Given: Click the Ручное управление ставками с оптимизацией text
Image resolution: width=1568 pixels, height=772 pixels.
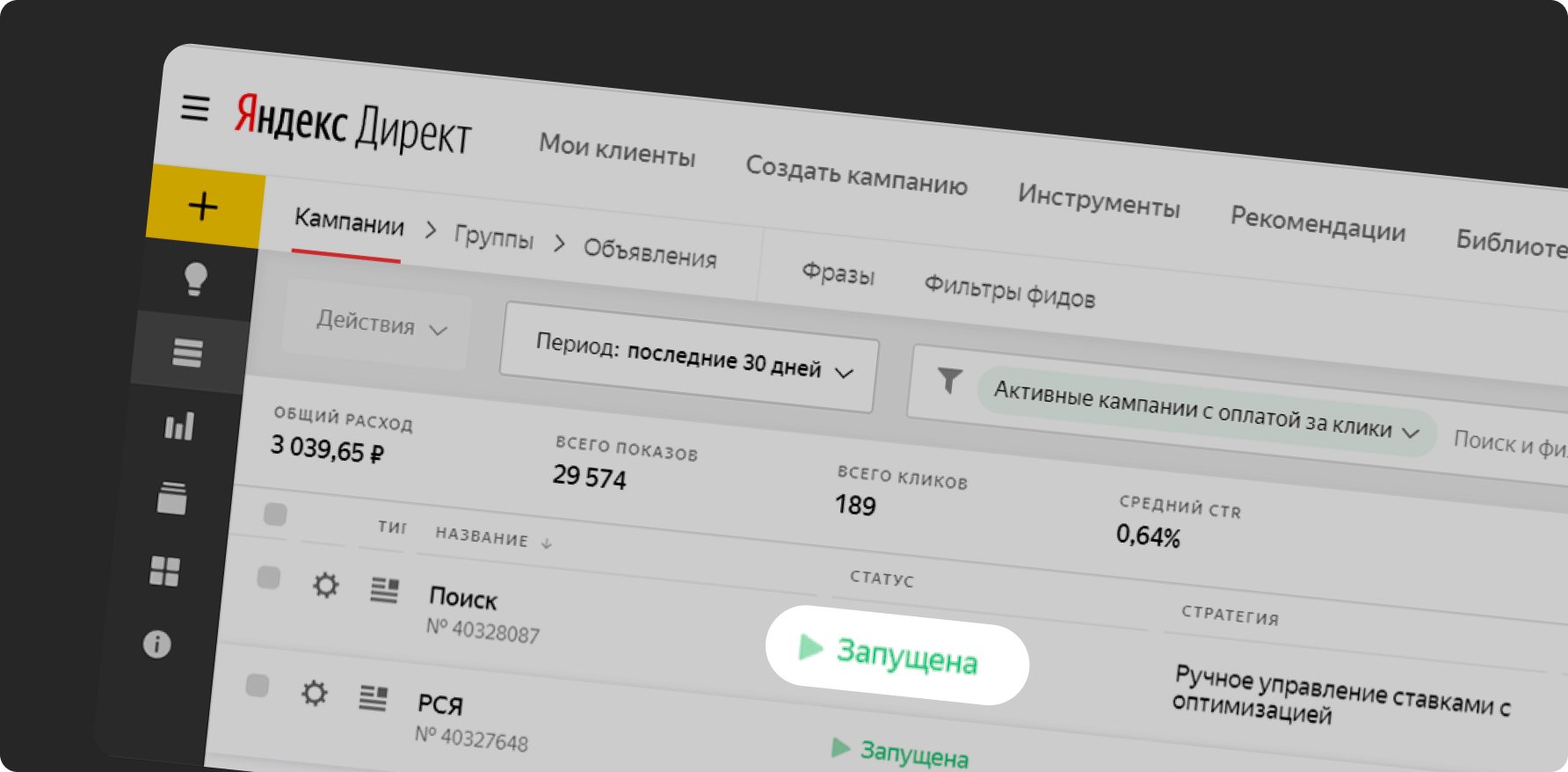Looking at the screenshot, I should pyautogui.click(x=1340, y=695).
